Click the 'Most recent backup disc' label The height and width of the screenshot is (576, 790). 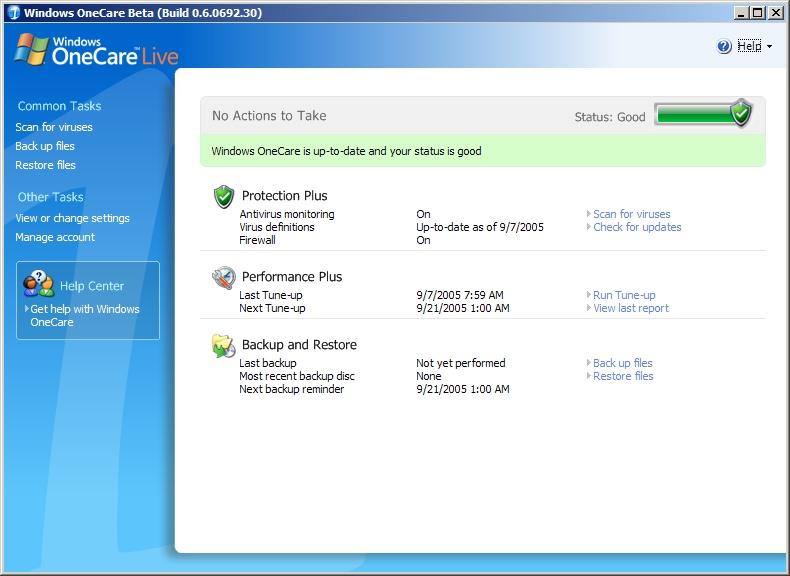(x=297, y=376)
